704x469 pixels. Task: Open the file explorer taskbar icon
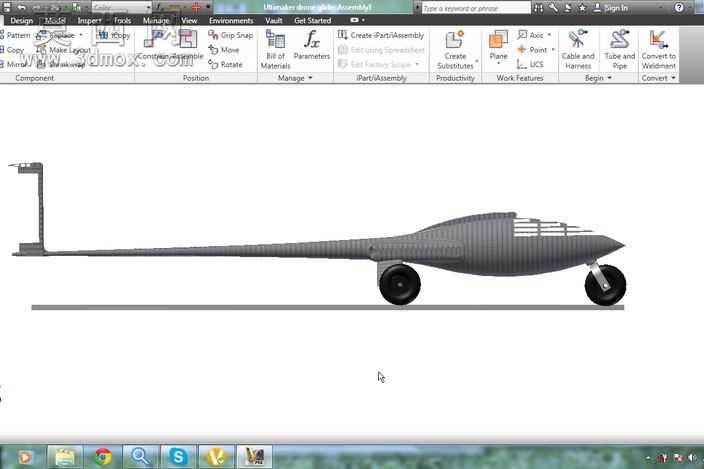(65, 457)
